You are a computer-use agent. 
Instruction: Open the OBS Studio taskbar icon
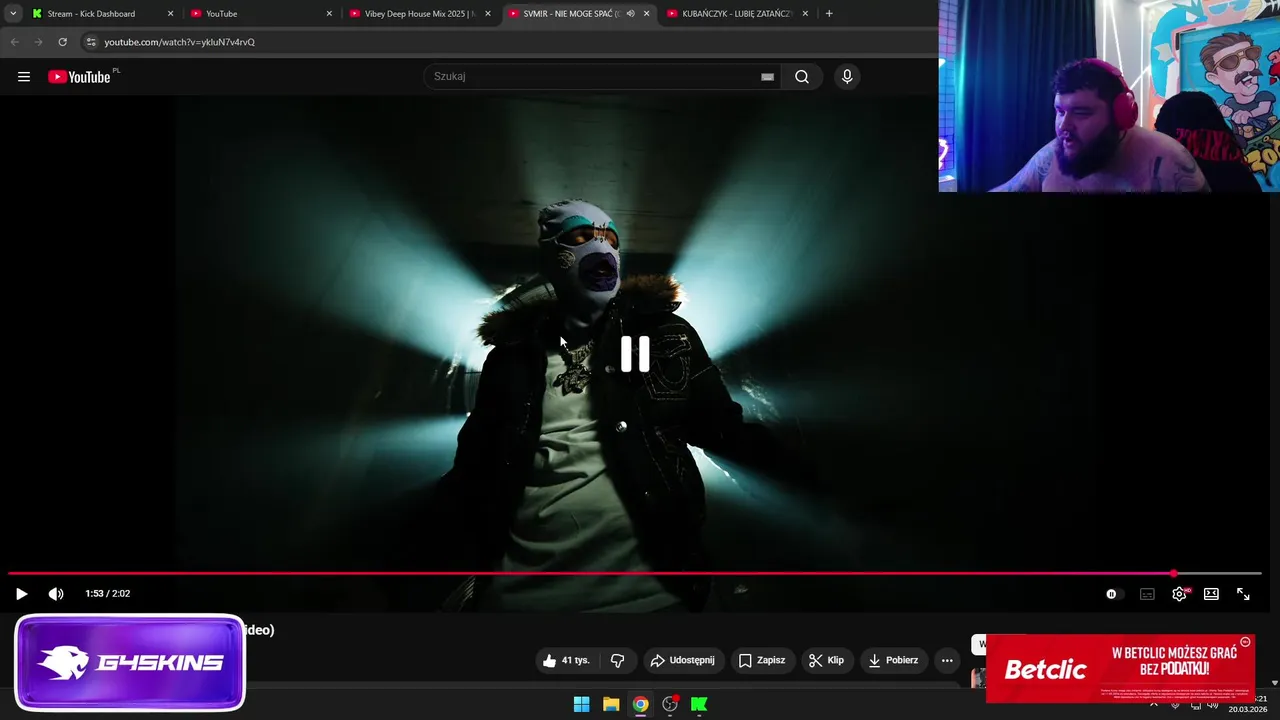tap(670, 704)
